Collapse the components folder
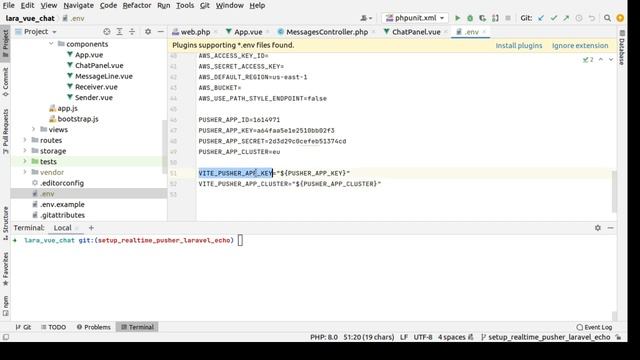Screen dimensions: 640x360 coord(51,44)
